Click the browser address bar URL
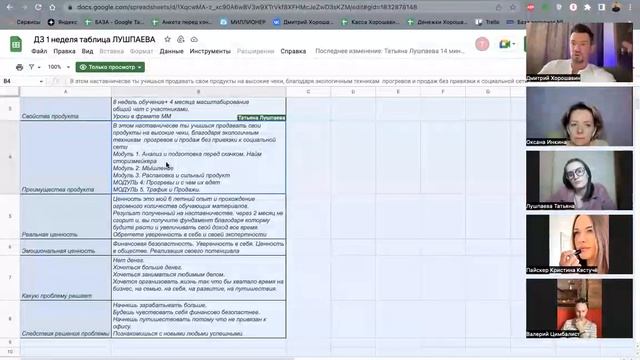 [x=246, y=7]
